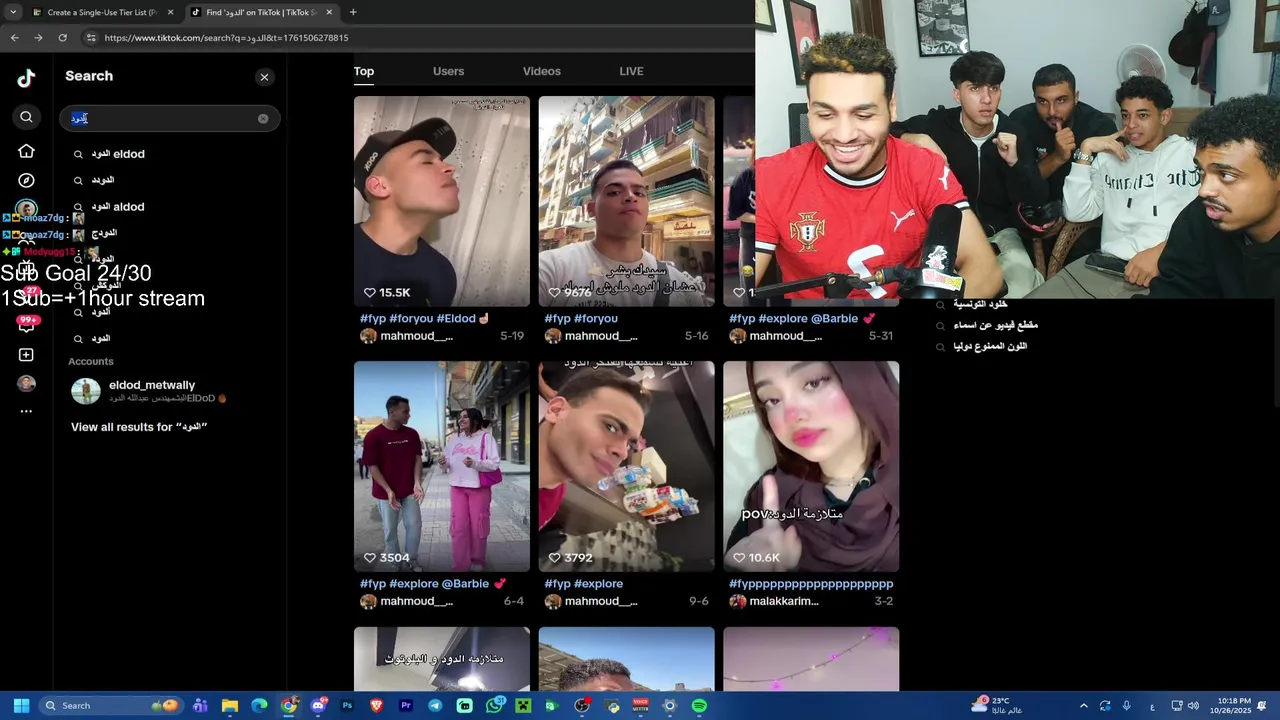
Task: Open the video thumbnail with 15.5K likes
Action: (x=441, y=201)
